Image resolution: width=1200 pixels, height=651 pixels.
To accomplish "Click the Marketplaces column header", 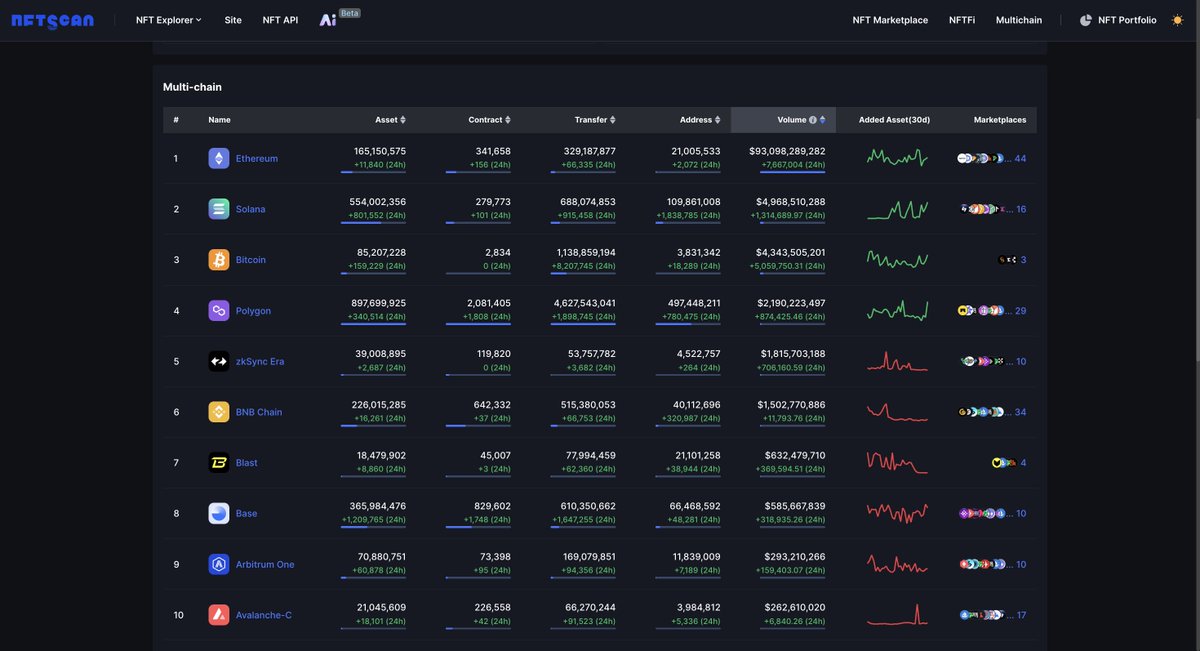I will click(1000, 120).
